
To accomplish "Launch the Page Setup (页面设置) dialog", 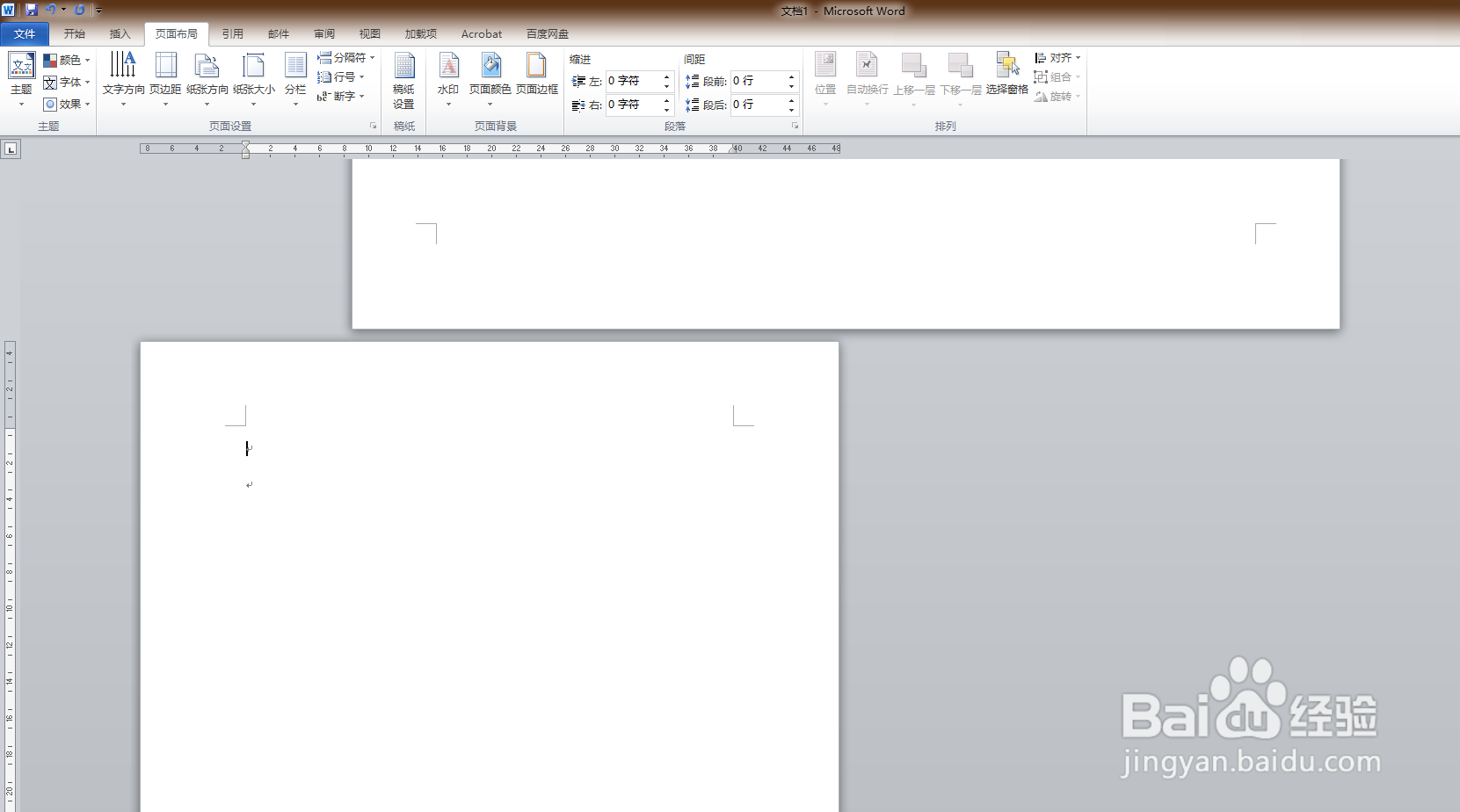I will pos(373,126).
